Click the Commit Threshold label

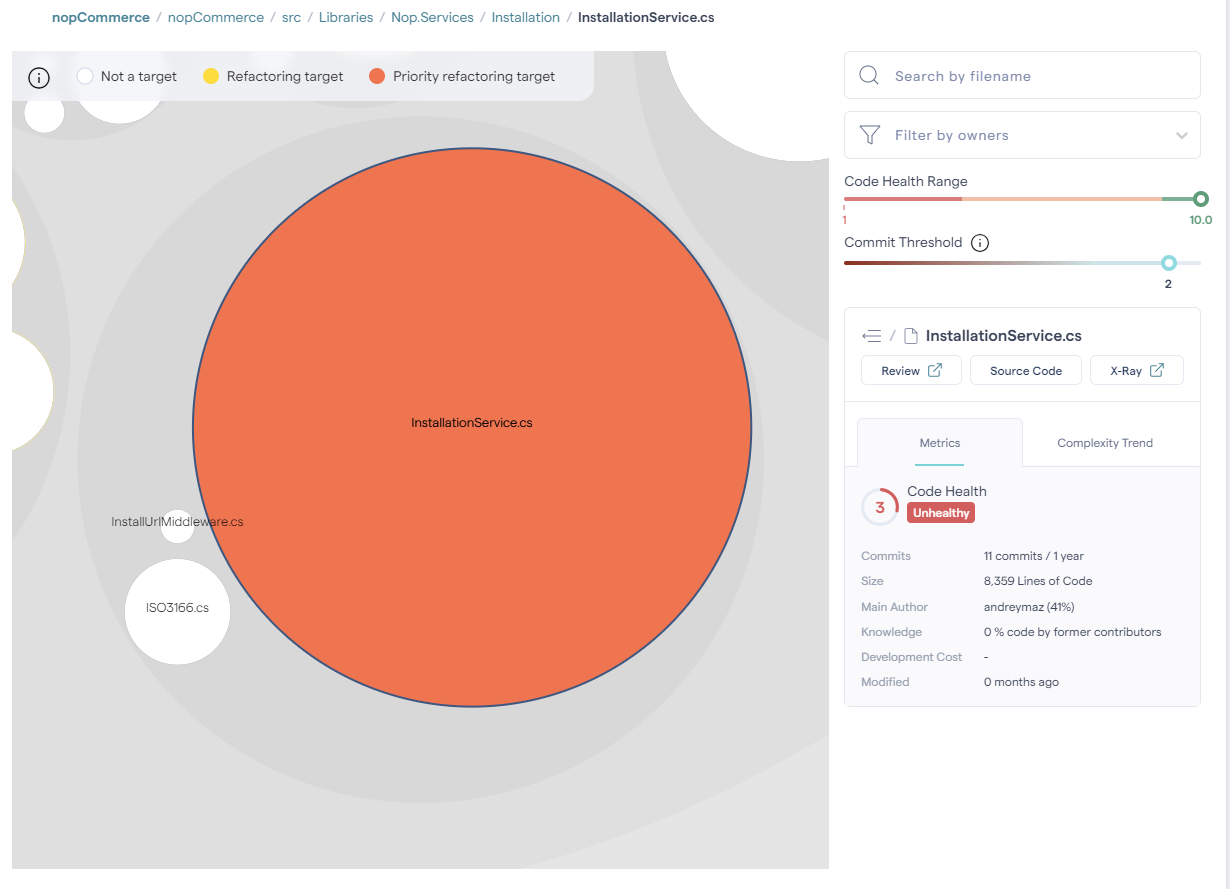pyautogui.click(x=903, y=242)
